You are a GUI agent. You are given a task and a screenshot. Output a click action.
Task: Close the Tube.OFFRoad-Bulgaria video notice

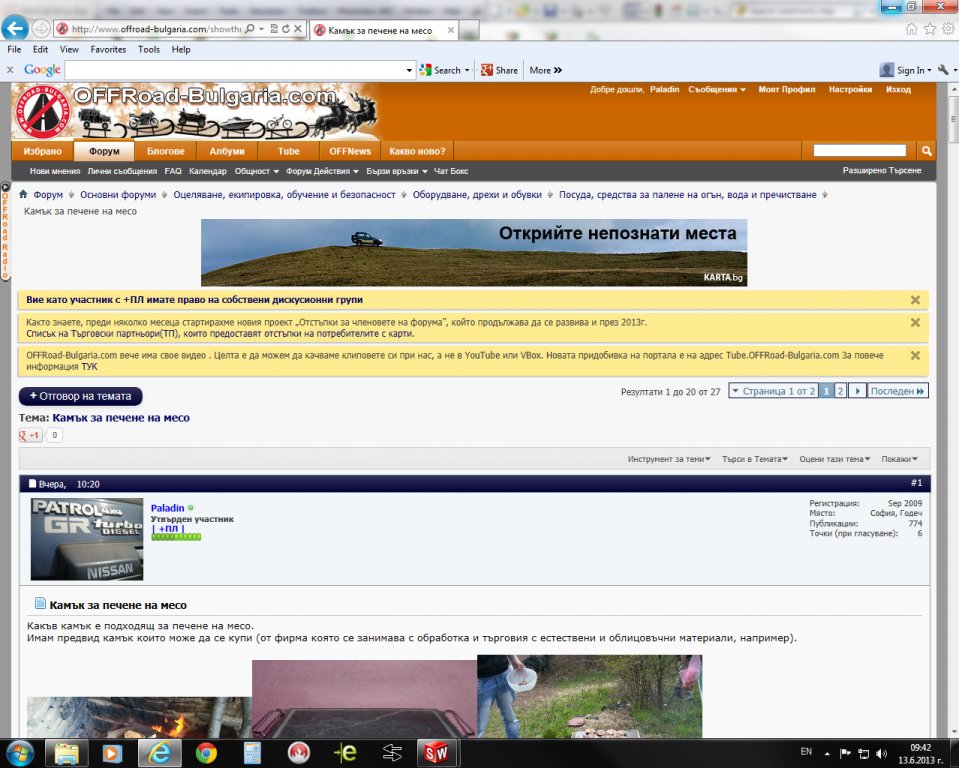pos(915,355)
